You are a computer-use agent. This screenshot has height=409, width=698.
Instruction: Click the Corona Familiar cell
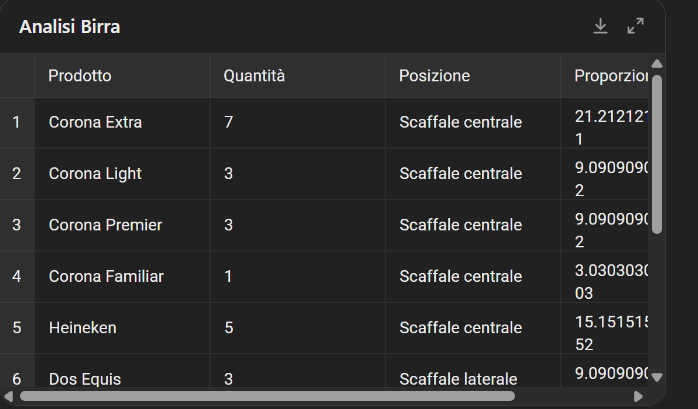106,276
